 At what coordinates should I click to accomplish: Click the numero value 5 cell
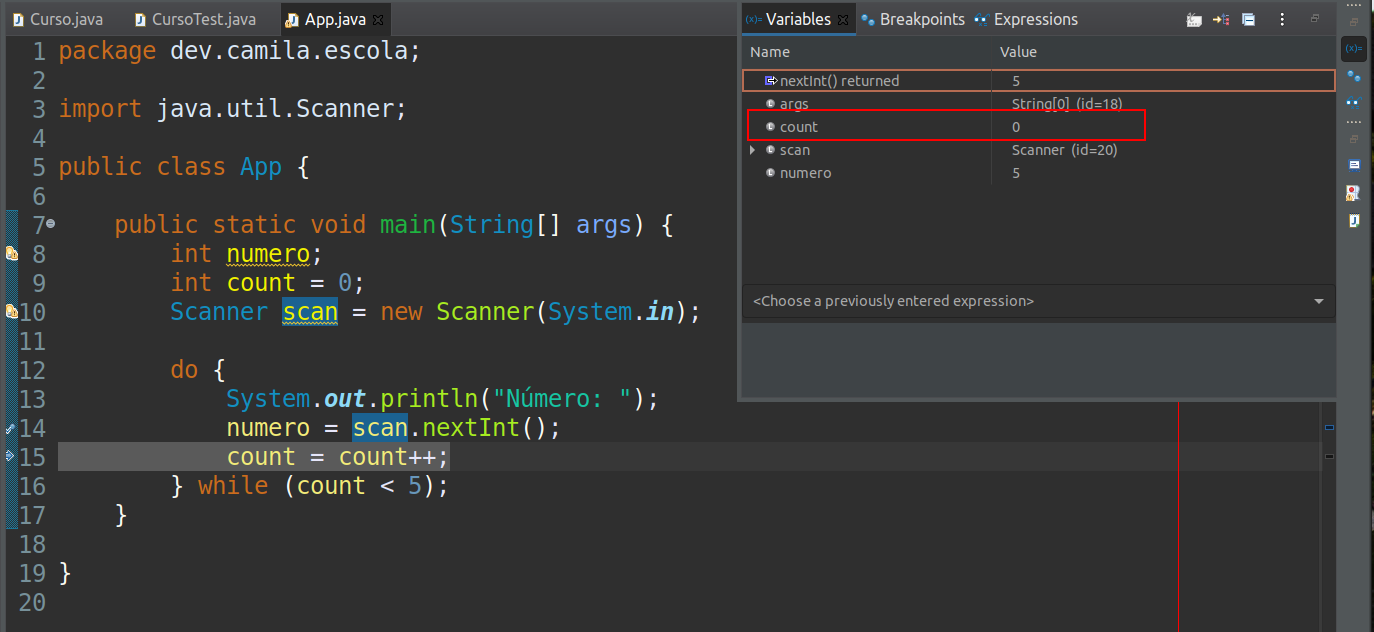click(x=1016, y=173)
